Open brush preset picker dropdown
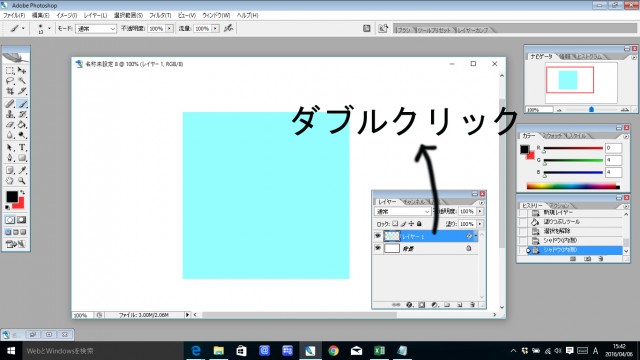 coord(49,28)
